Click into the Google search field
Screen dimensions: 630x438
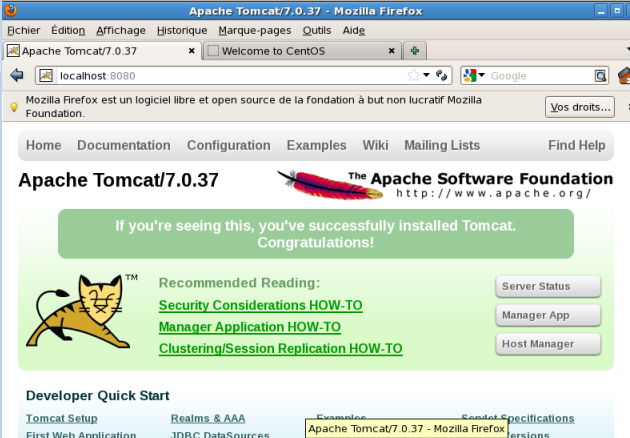[540, 76]
